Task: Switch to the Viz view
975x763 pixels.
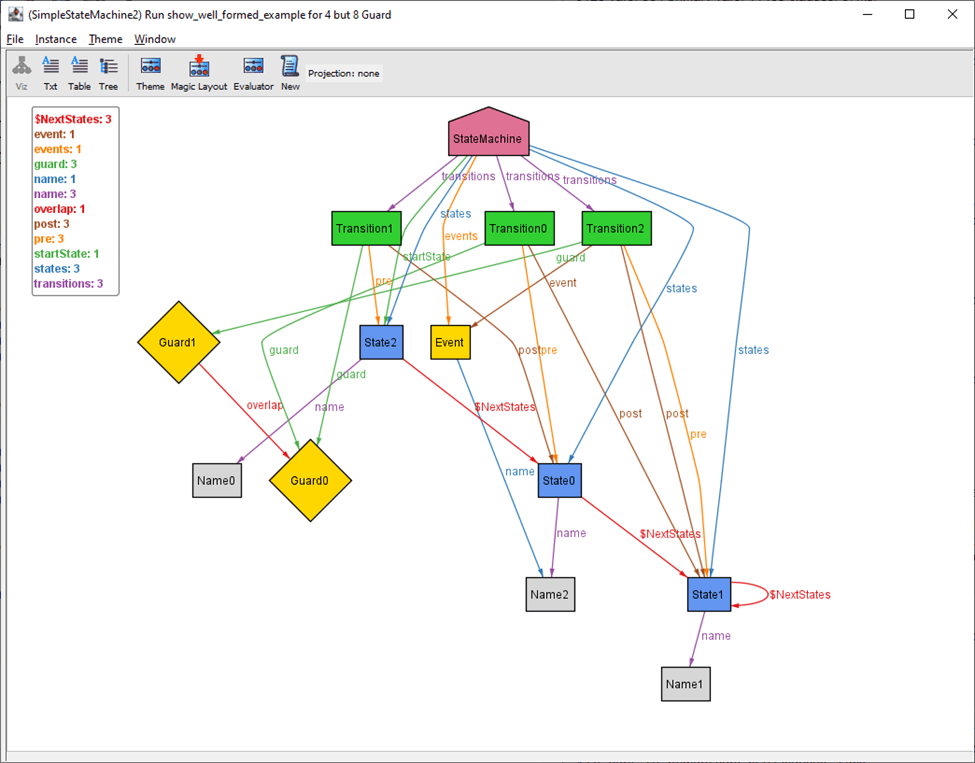Action: click(x=21, y=73)
